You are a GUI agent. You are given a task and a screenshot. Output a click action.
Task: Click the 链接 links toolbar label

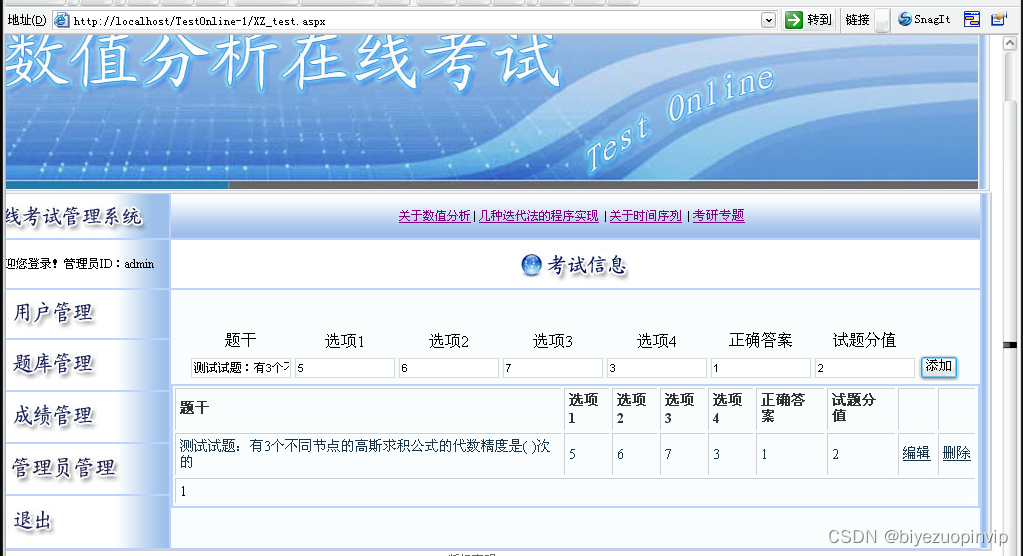tap(857, 20)
